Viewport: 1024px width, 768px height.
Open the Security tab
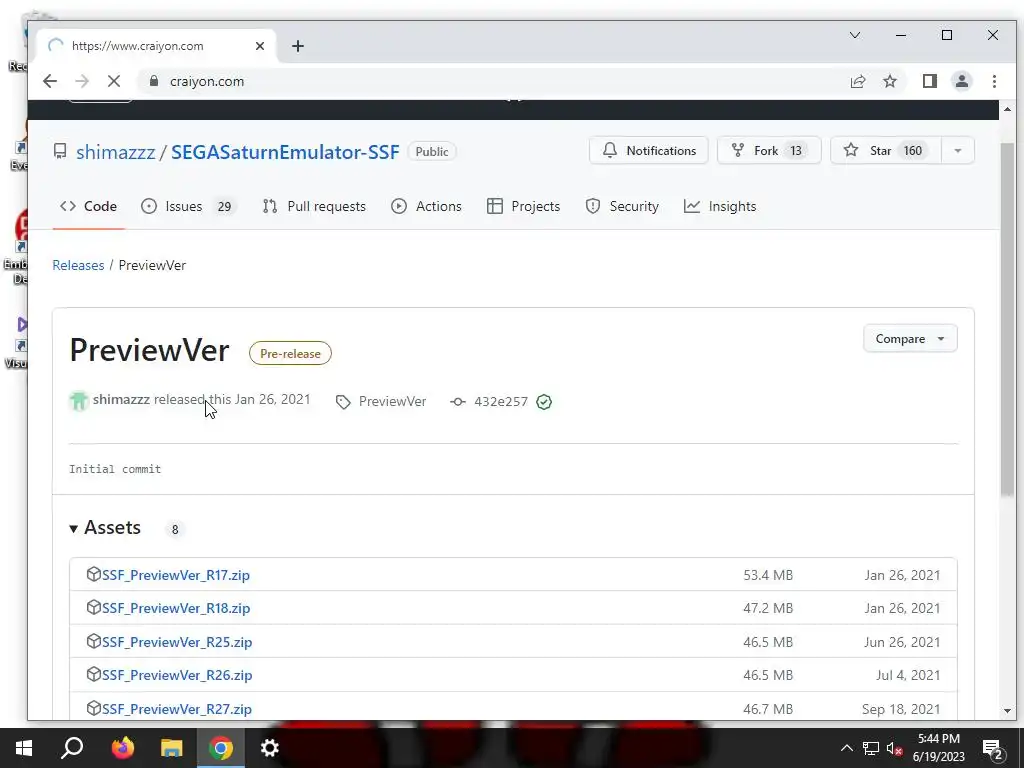pos(622,206)
